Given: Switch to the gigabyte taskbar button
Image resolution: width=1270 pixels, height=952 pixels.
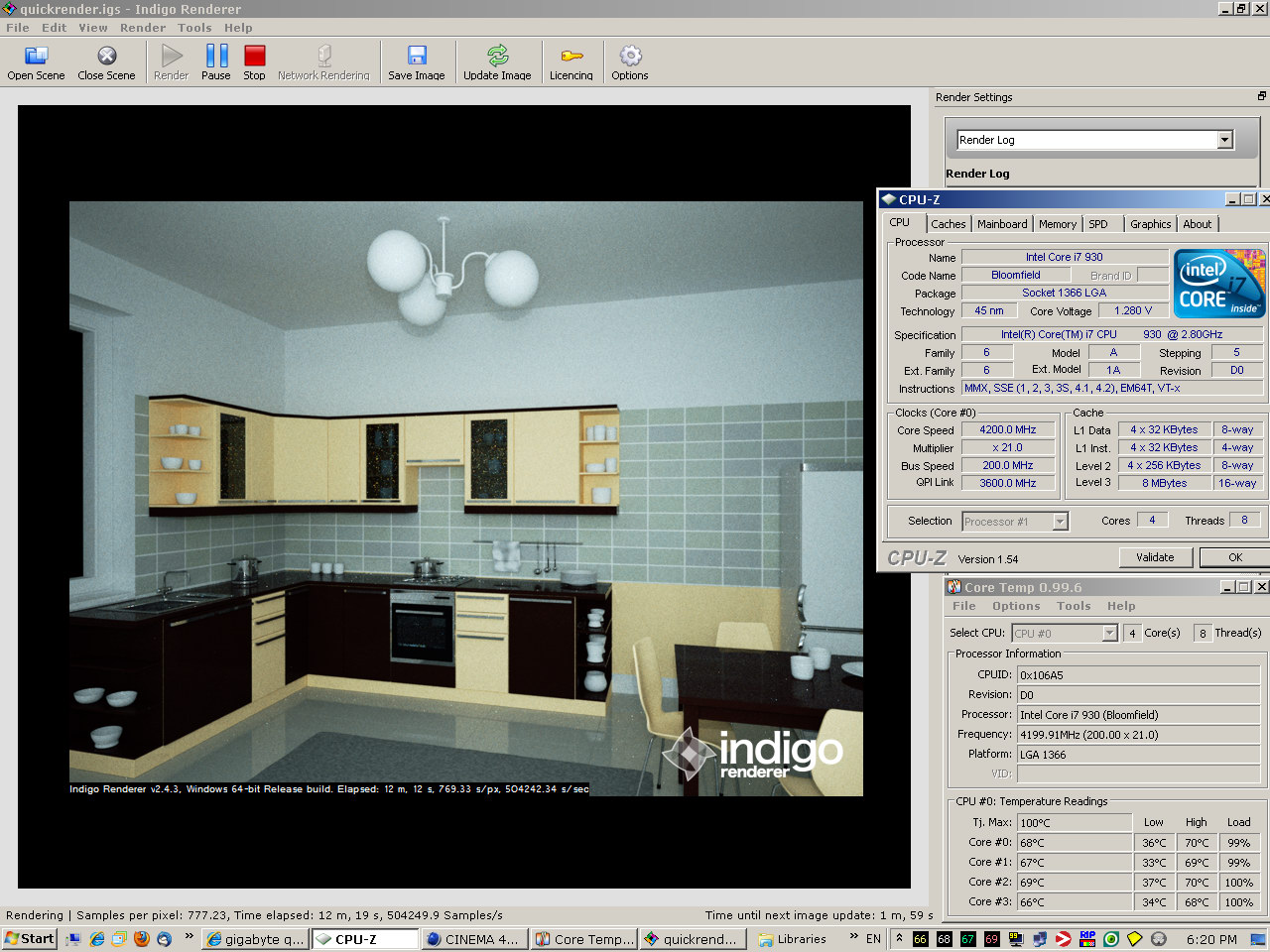Looking at the screenshot, I should pos(256,939).
